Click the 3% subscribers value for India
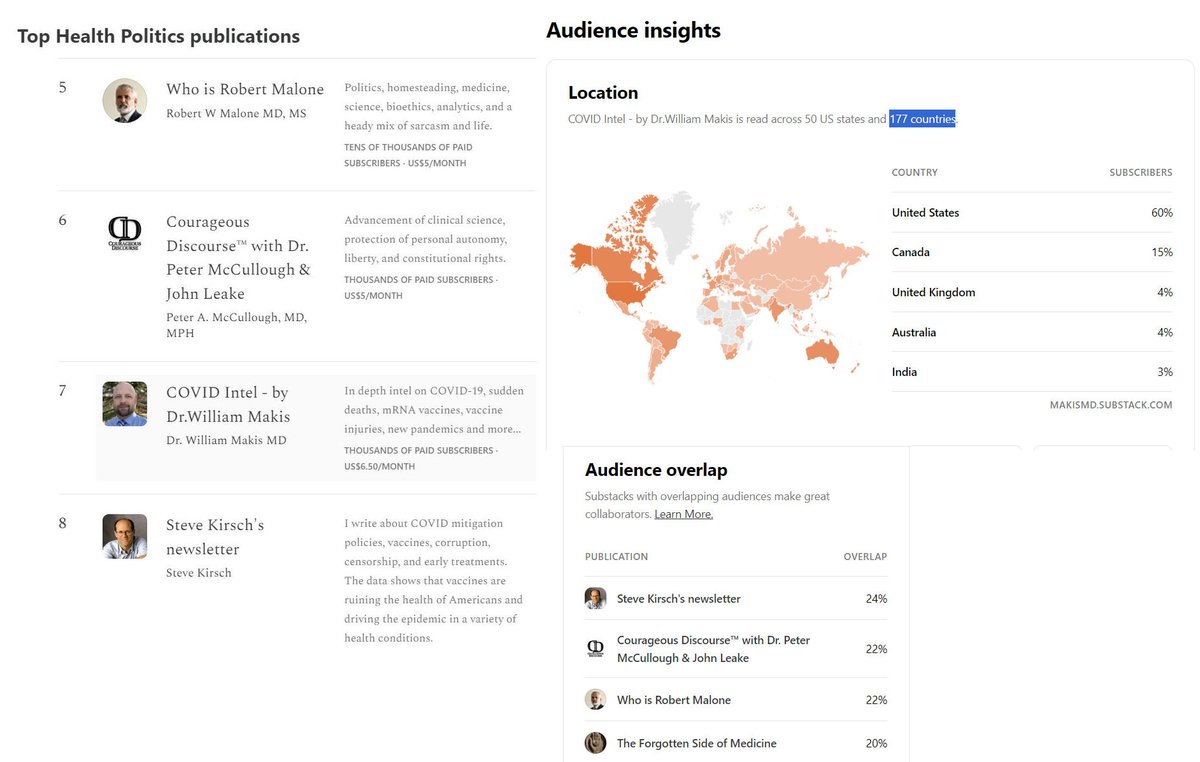The width and height of the screenshot is (1200, 762). point(1164,372)
